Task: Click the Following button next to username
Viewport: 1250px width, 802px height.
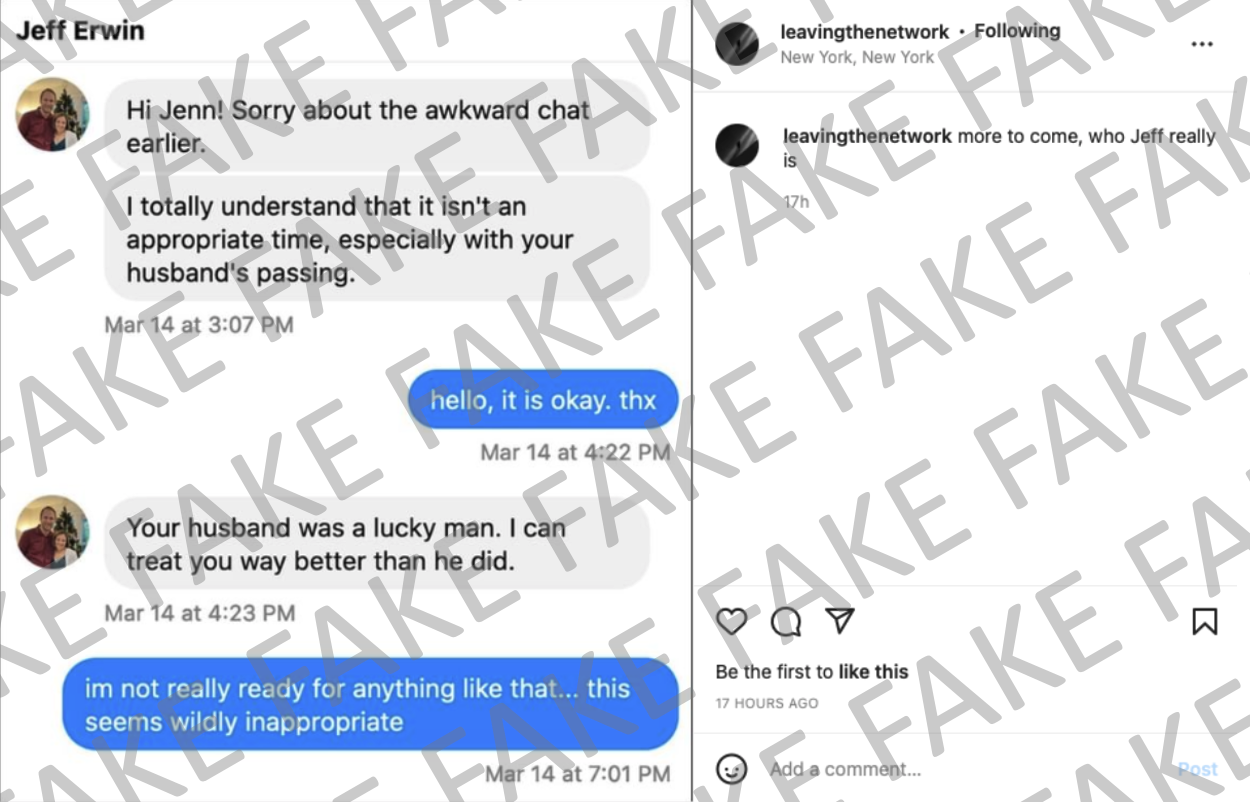Action: 1017,31
